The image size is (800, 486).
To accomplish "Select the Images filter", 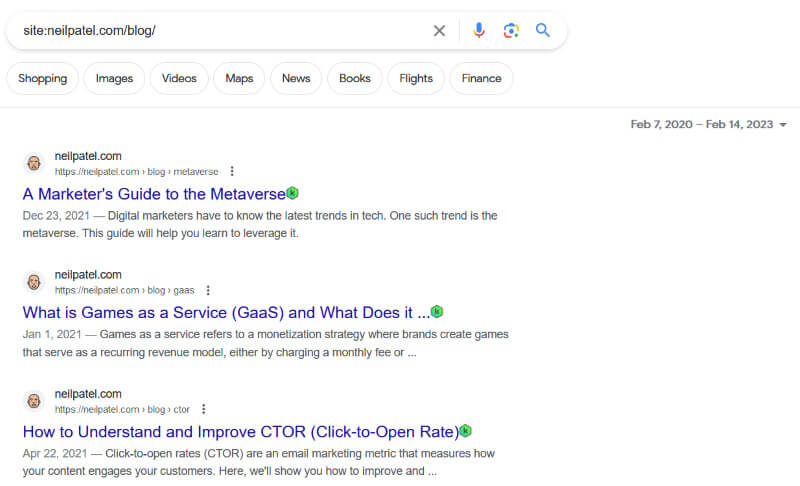I will pyautogui.click(x=114, y=79).
